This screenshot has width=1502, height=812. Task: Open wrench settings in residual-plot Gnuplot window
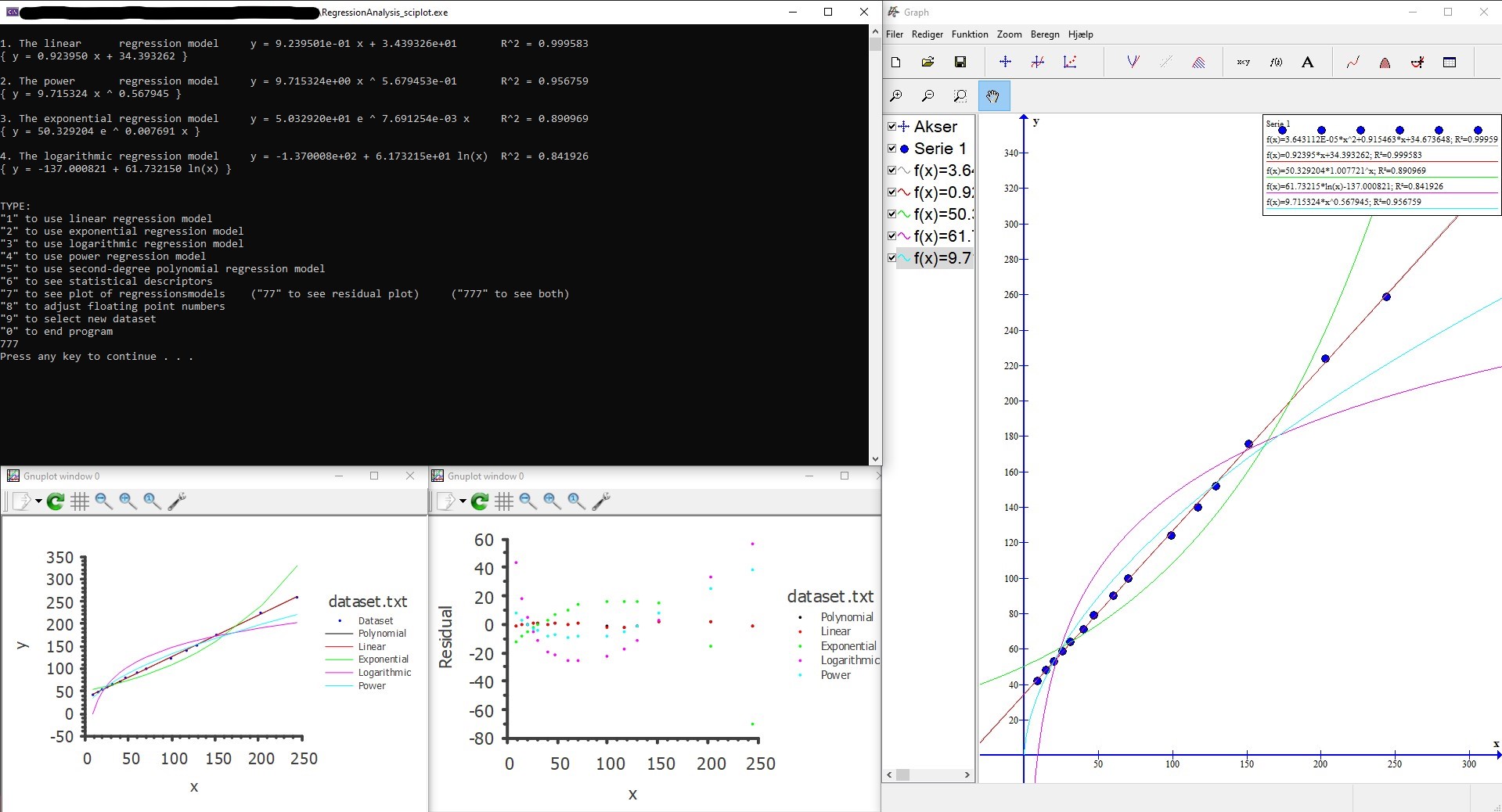pyautogui.click(x=601, y=501)
